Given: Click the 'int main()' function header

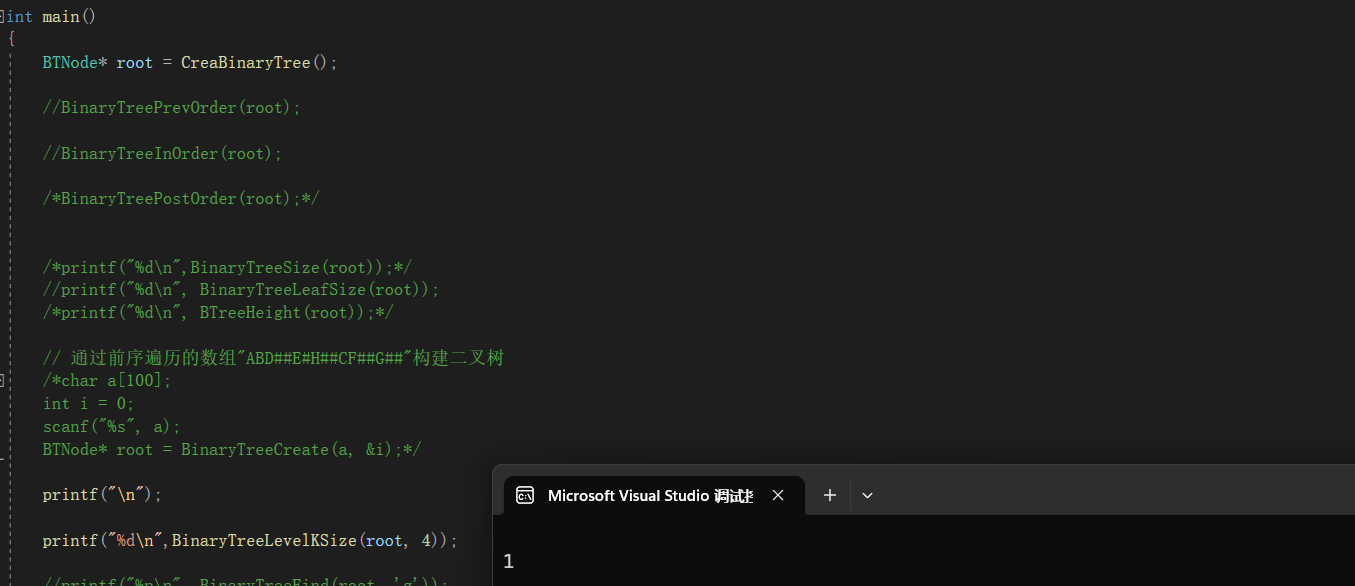Looking at the screenshot, I should click(52, 17).
